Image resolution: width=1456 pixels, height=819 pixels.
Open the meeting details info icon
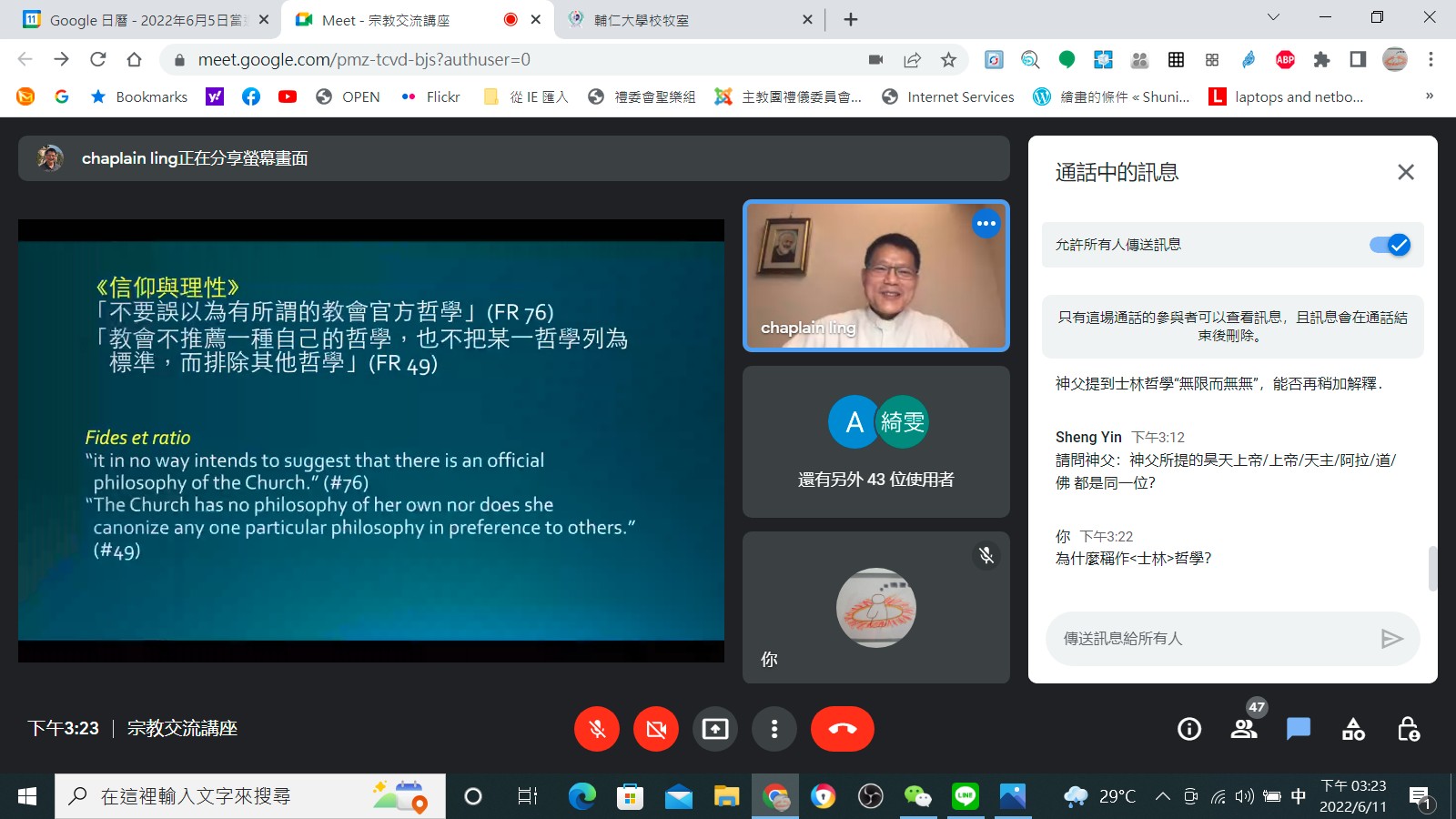[1189, 729]
